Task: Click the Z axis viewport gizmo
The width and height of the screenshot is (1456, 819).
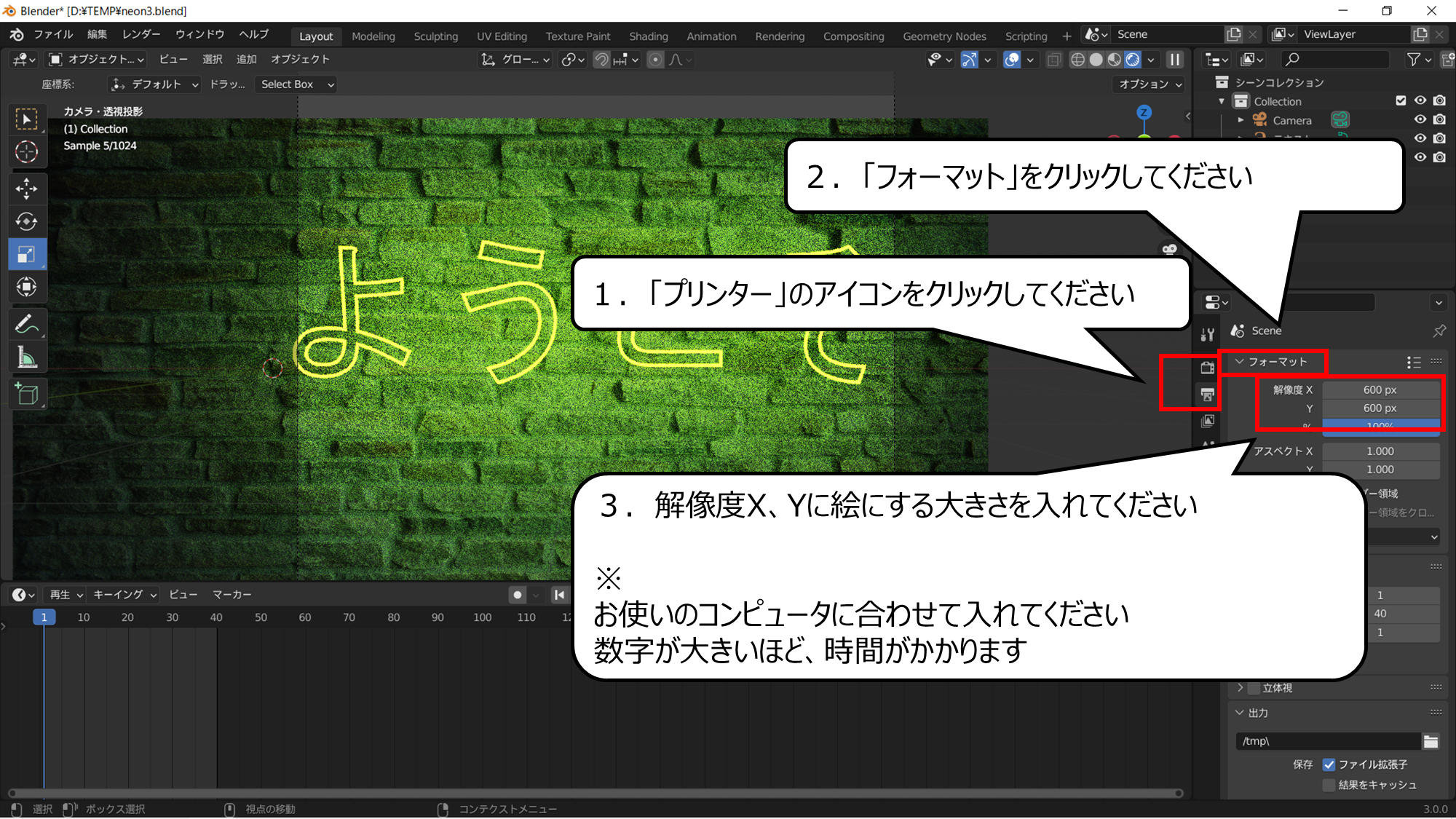Action: click(1144, 112)
